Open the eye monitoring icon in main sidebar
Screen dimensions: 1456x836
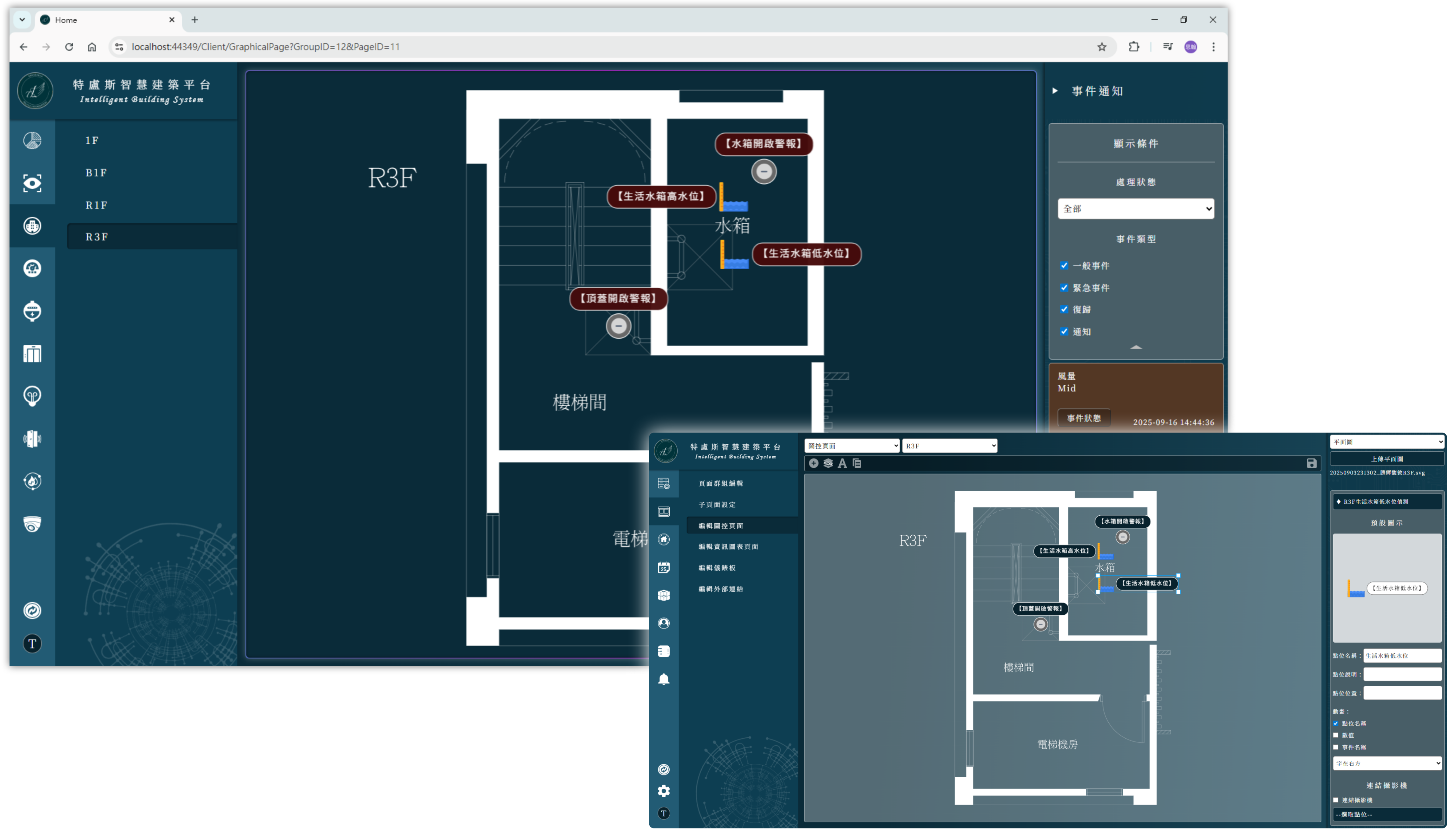[32, 183]
